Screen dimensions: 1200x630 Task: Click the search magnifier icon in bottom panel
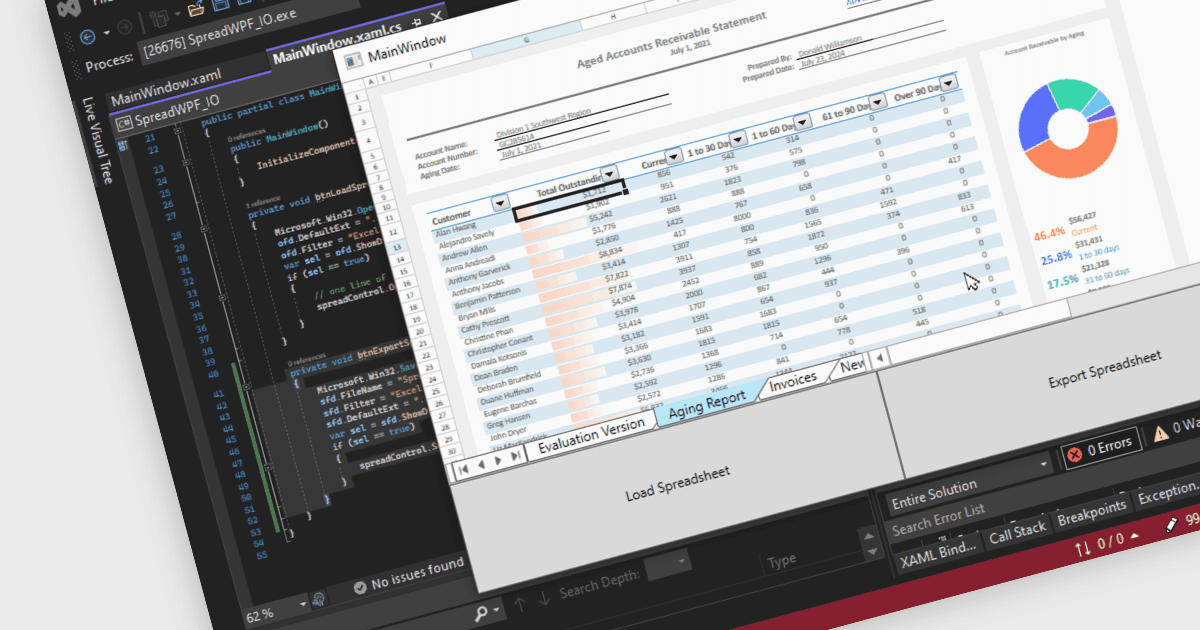click(x=482, y=613)
